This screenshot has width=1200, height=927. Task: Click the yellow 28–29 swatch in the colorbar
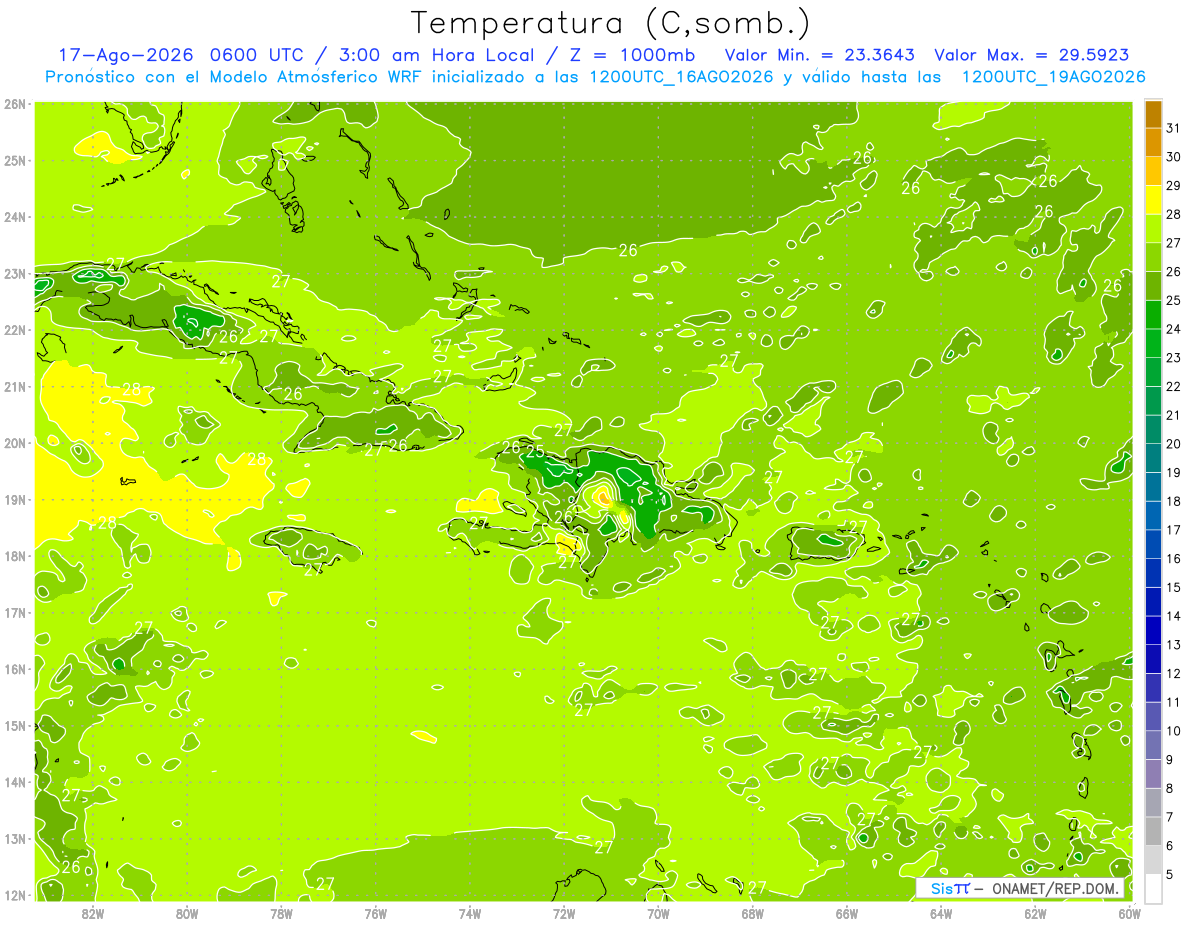pyautogui.click(x=1153, y=200)
